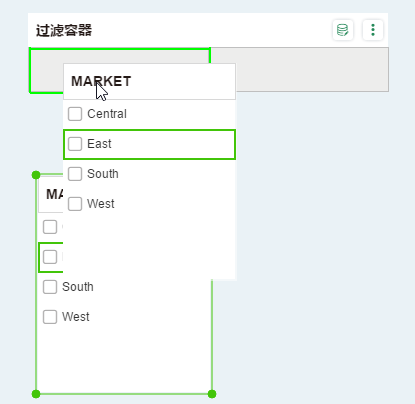Click the MARKET title of the dragged filter
Image resolution: width=415 pixels, height=404 pixels.
click(x=101, y=81)
